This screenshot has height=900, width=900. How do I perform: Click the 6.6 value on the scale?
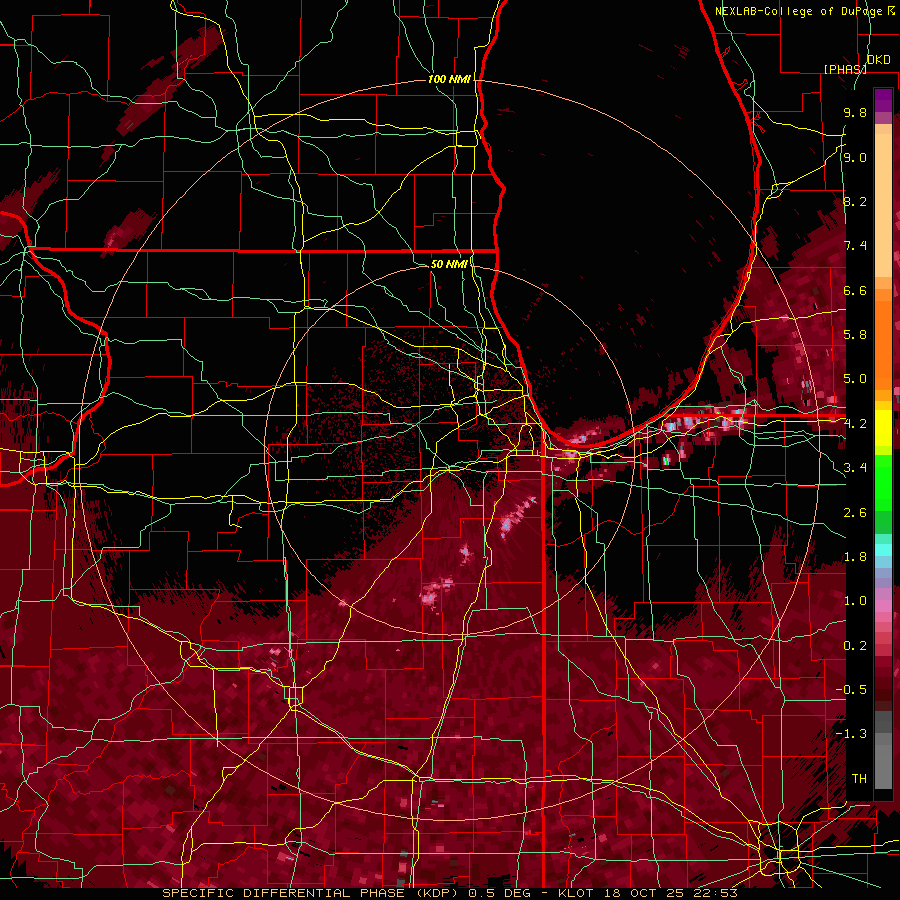coord(855,290)
